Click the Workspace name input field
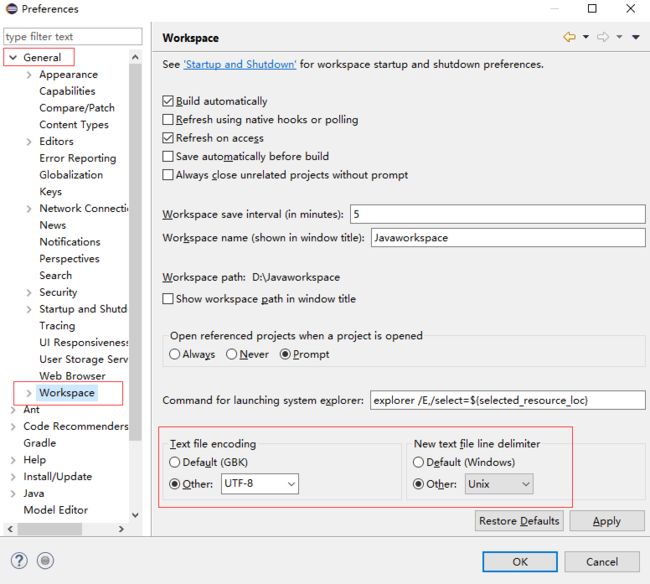 pos(508,237)
